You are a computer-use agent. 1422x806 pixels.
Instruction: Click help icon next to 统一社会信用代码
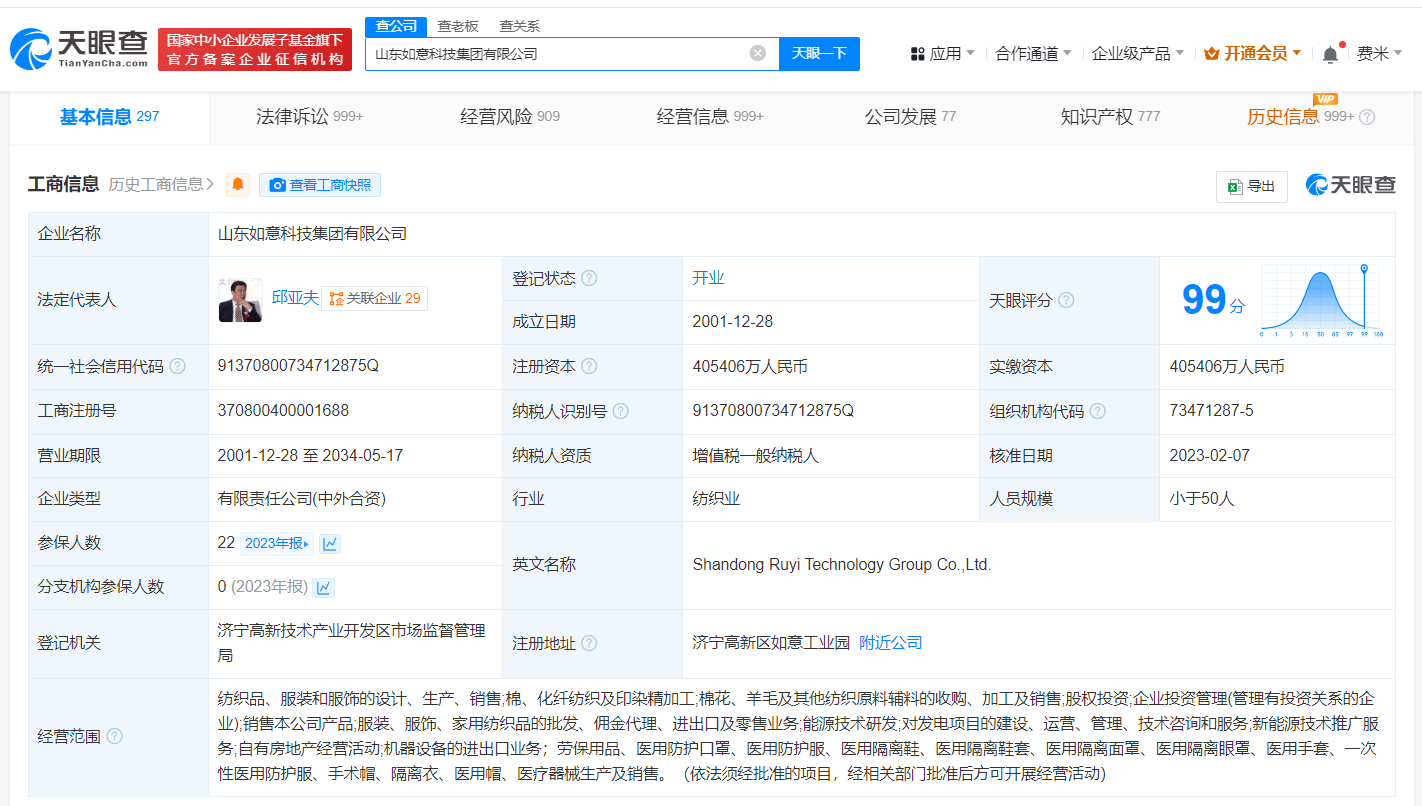coord(178,366)
